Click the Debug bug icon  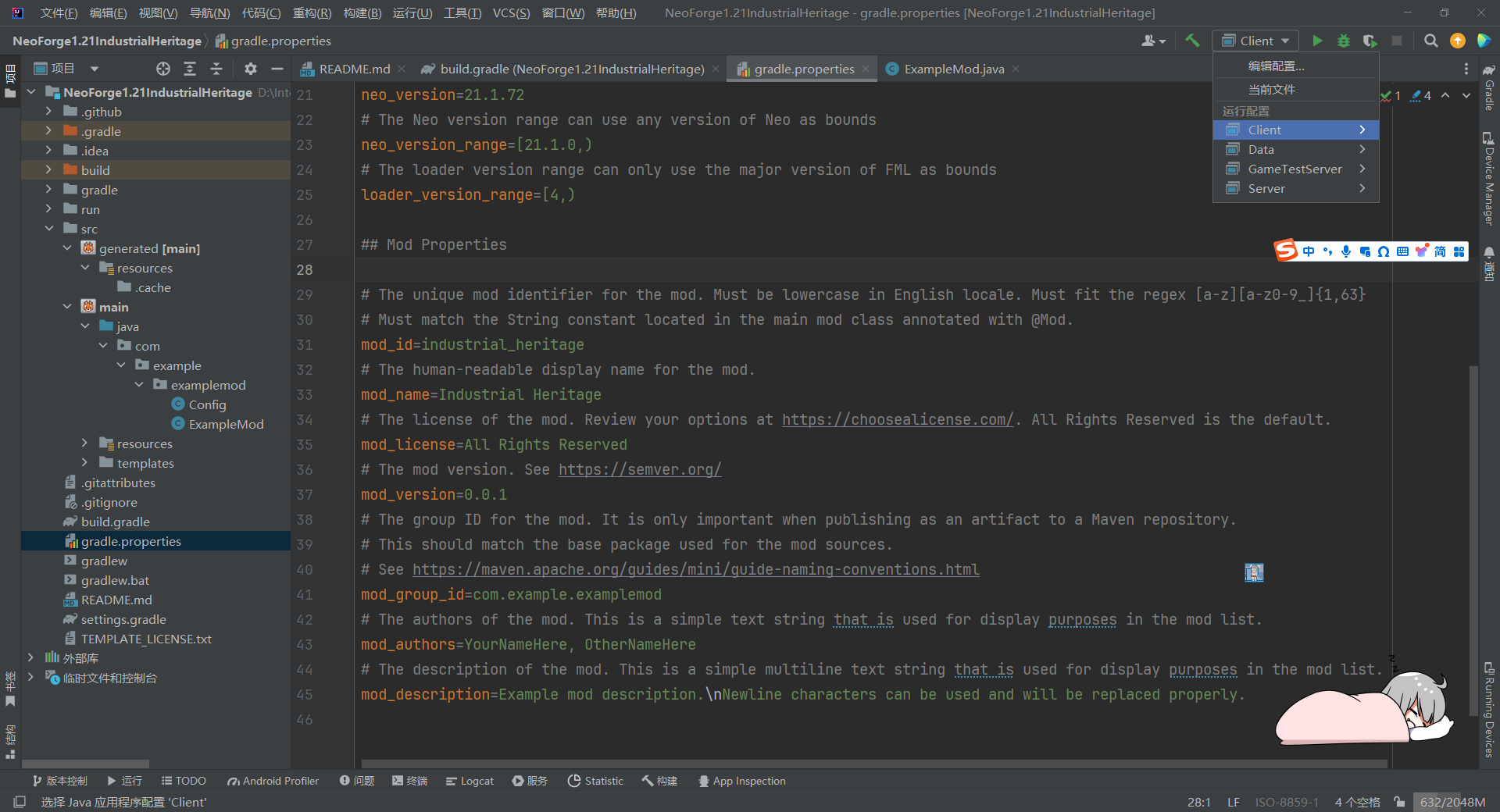click(x=1344, y=41)
